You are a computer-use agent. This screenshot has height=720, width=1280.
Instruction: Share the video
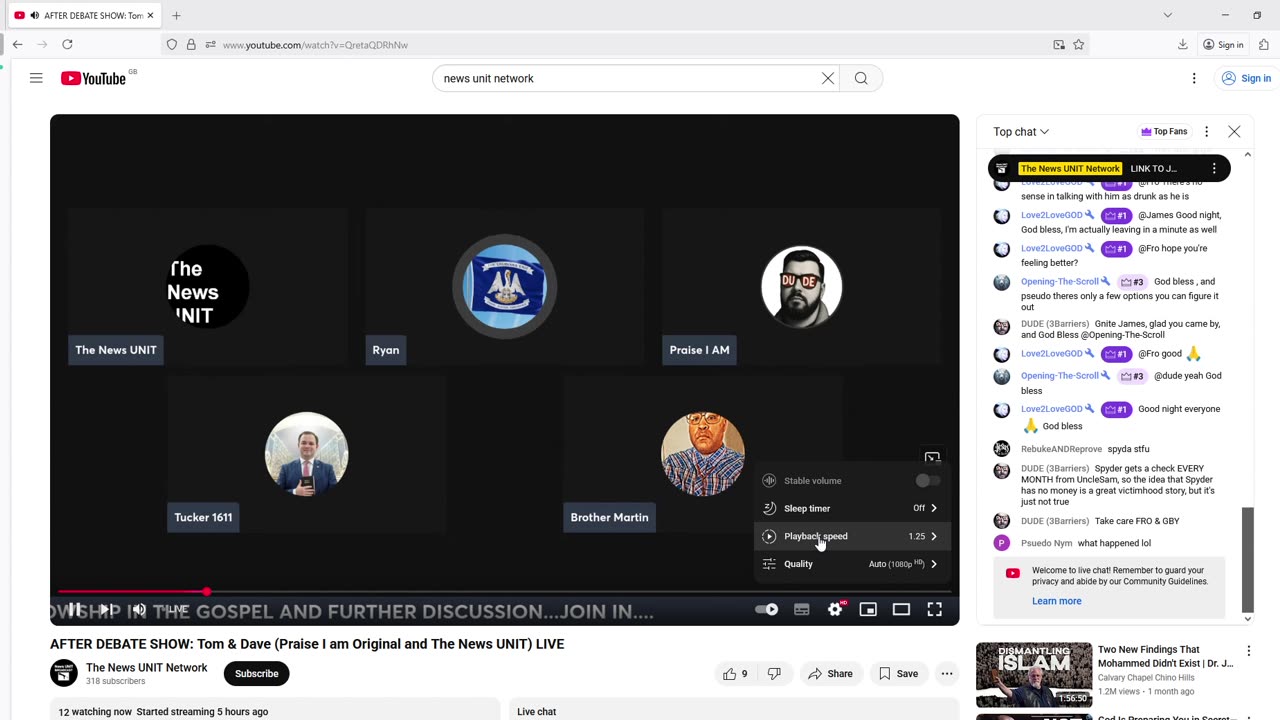click(830, 674)
